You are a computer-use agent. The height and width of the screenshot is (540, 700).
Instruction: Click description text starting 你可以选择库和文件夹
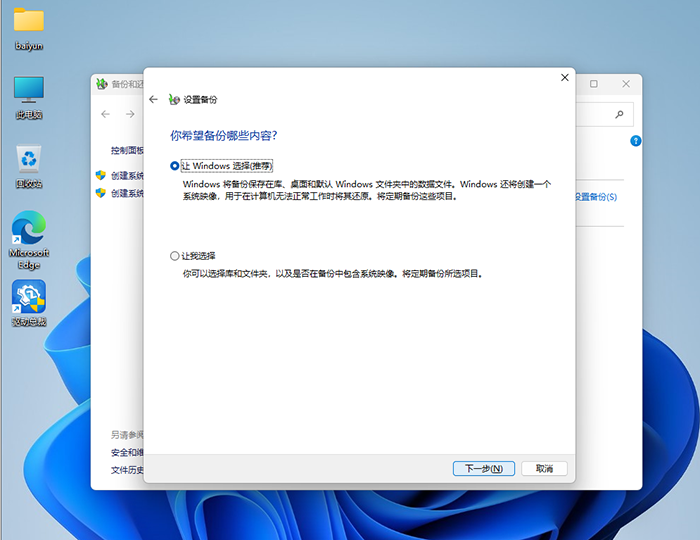point(333,274)
